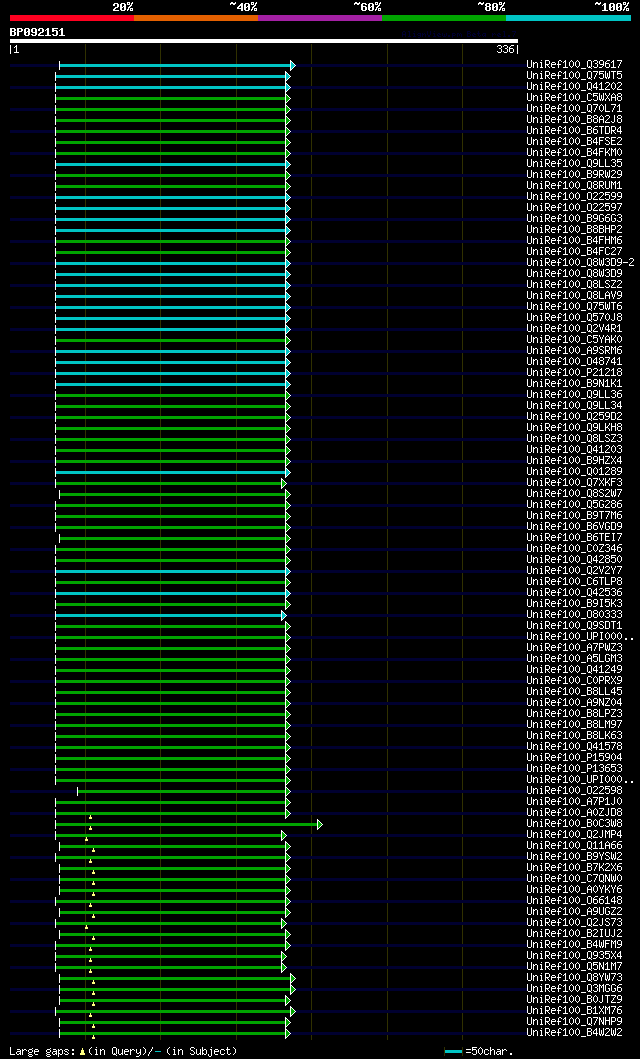Click the arrowhead ending the UniRef100_B1XM76 bar

[x=293, y=1011]
